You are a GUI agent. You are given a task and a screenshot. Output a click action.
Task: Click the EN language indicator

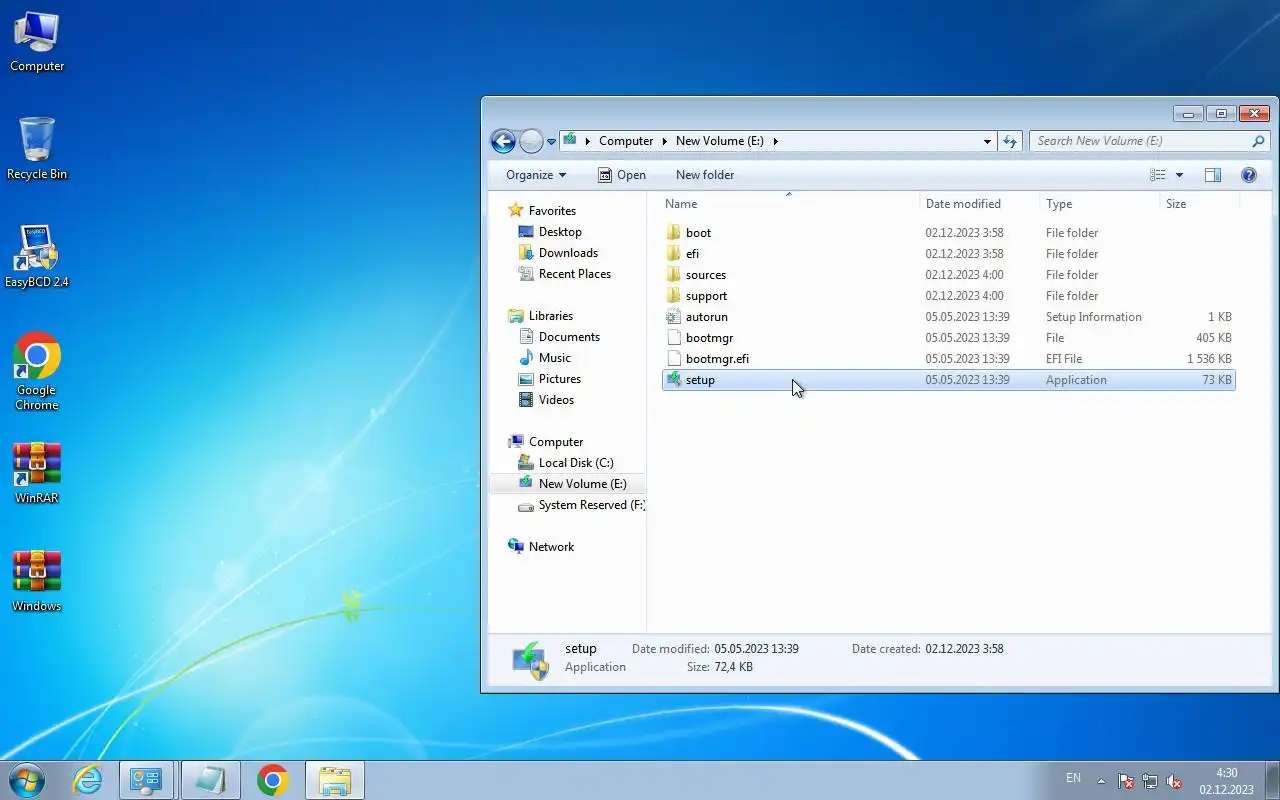(1073, 778)
